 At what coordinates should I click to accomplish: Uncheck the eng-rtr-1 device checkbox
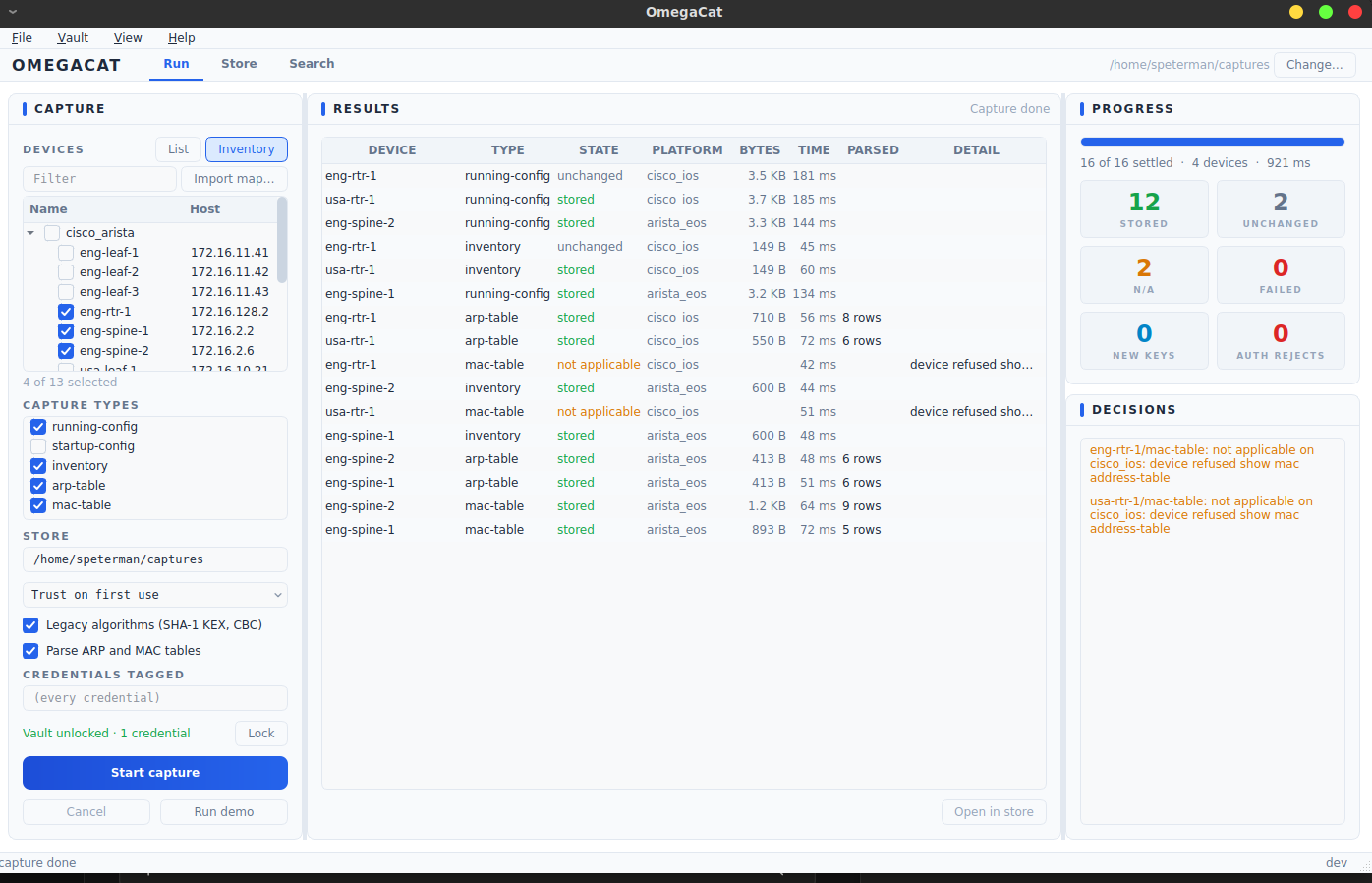coord(66,312)
